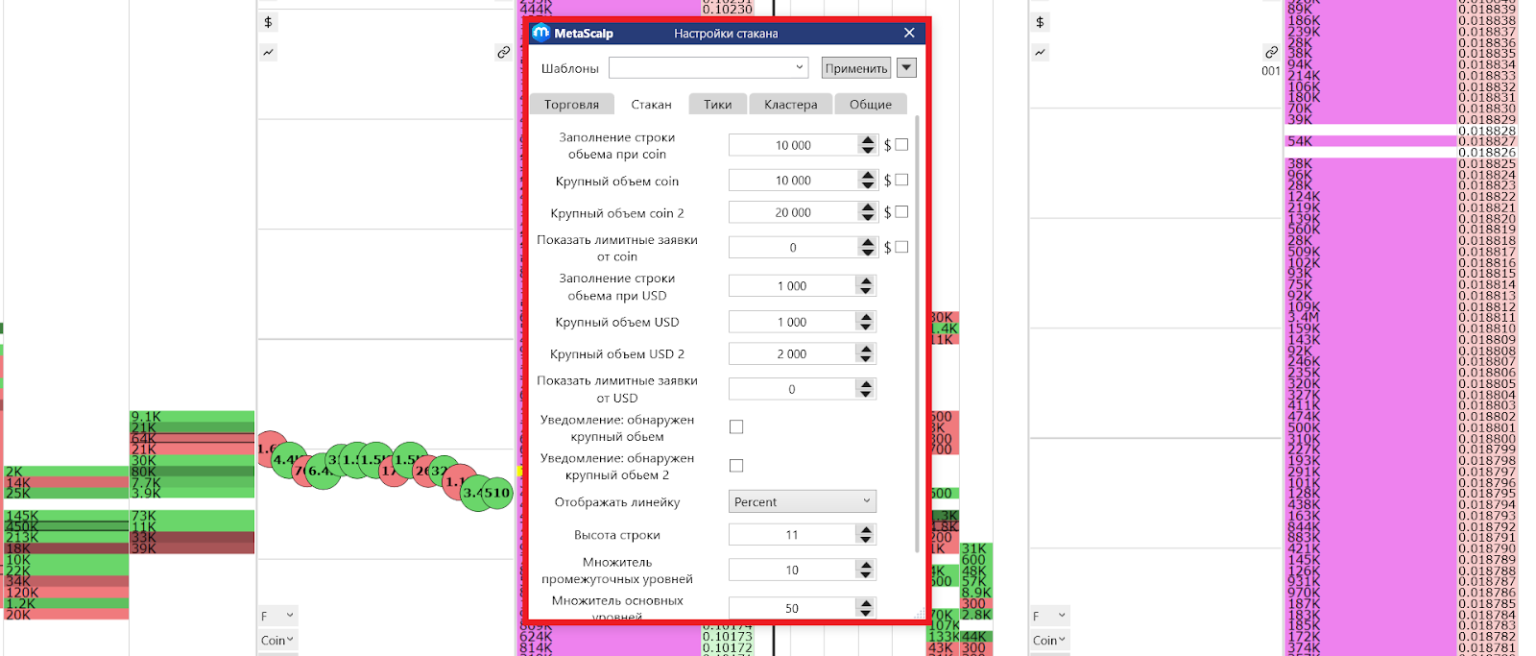Decrease Показать лимитные заявки от USD value

(866, 394)
